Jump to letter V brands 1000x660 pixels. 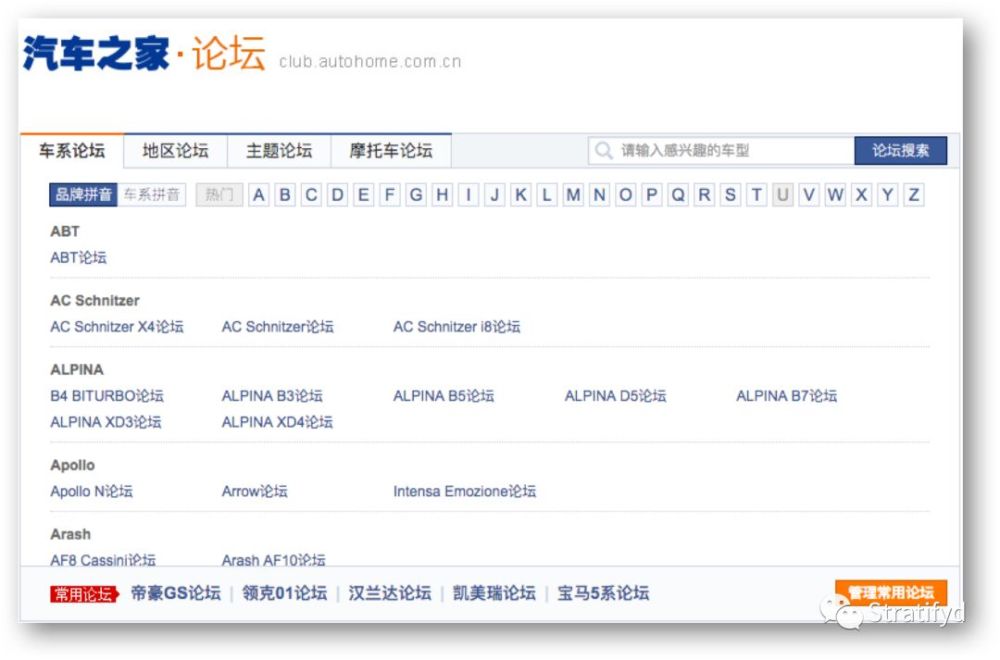pos(809,194)
